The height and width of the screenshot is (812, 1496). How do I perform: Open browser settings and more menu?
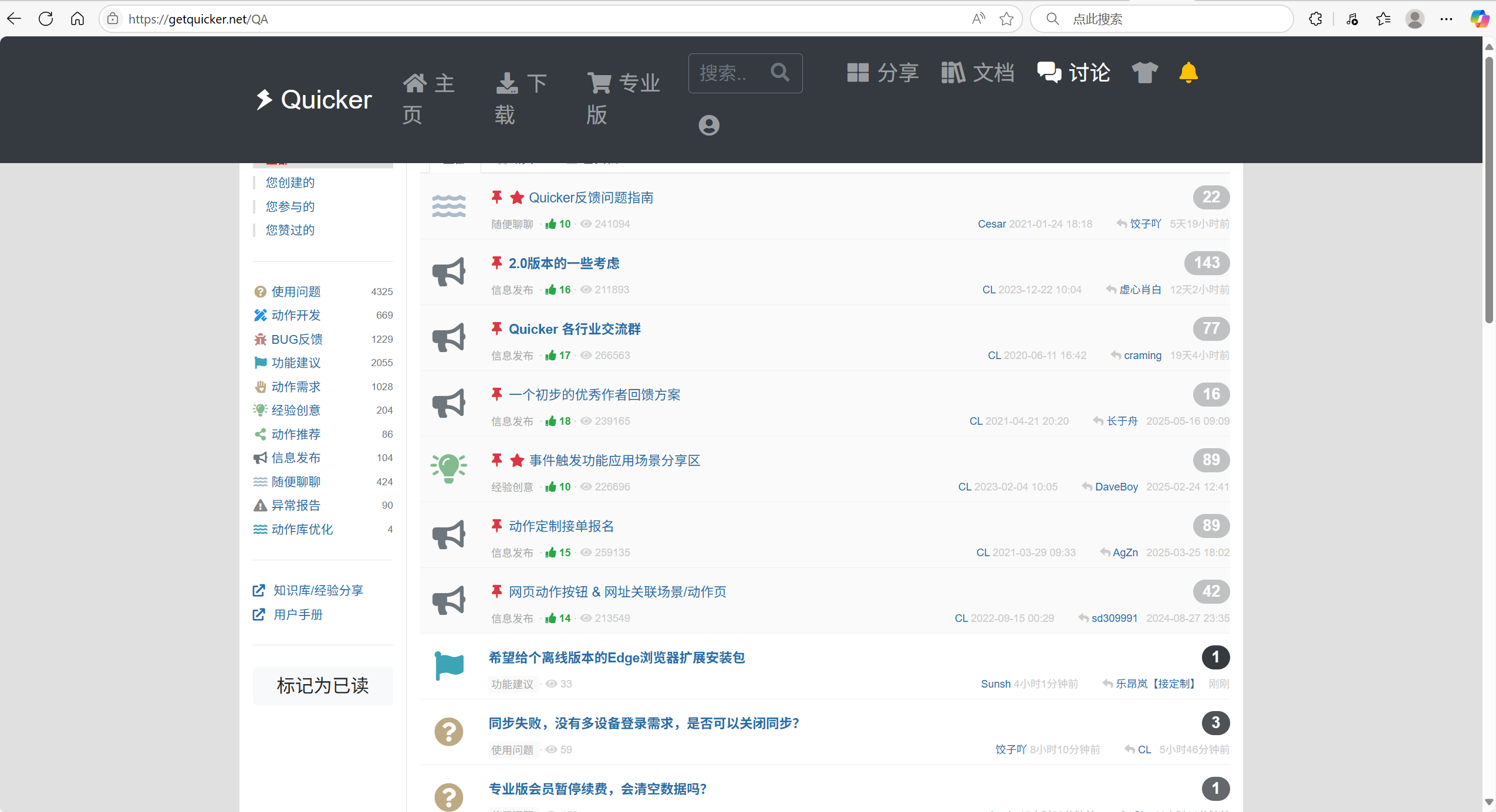(x=1447, y=19)
